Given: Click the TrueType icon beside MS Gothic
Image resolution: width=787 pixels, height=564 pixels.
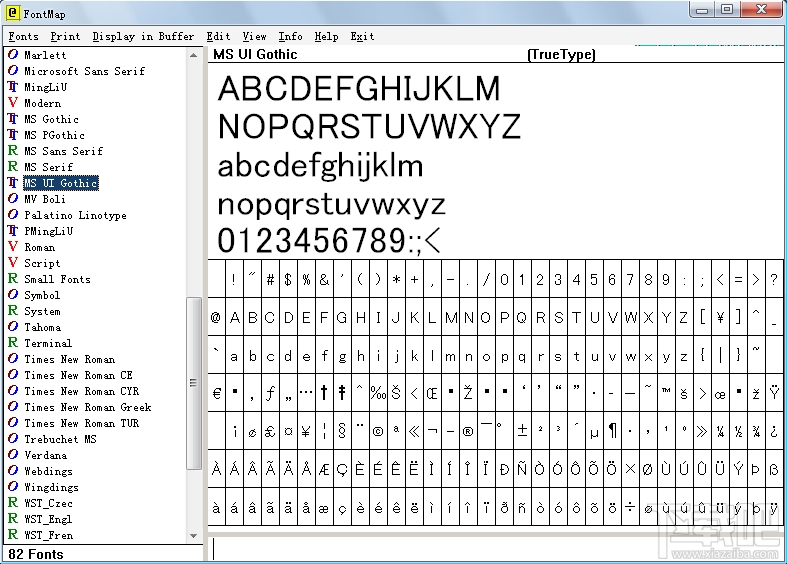Looking at the screenshot, I should pyautogui.click(x=13, y=118).
